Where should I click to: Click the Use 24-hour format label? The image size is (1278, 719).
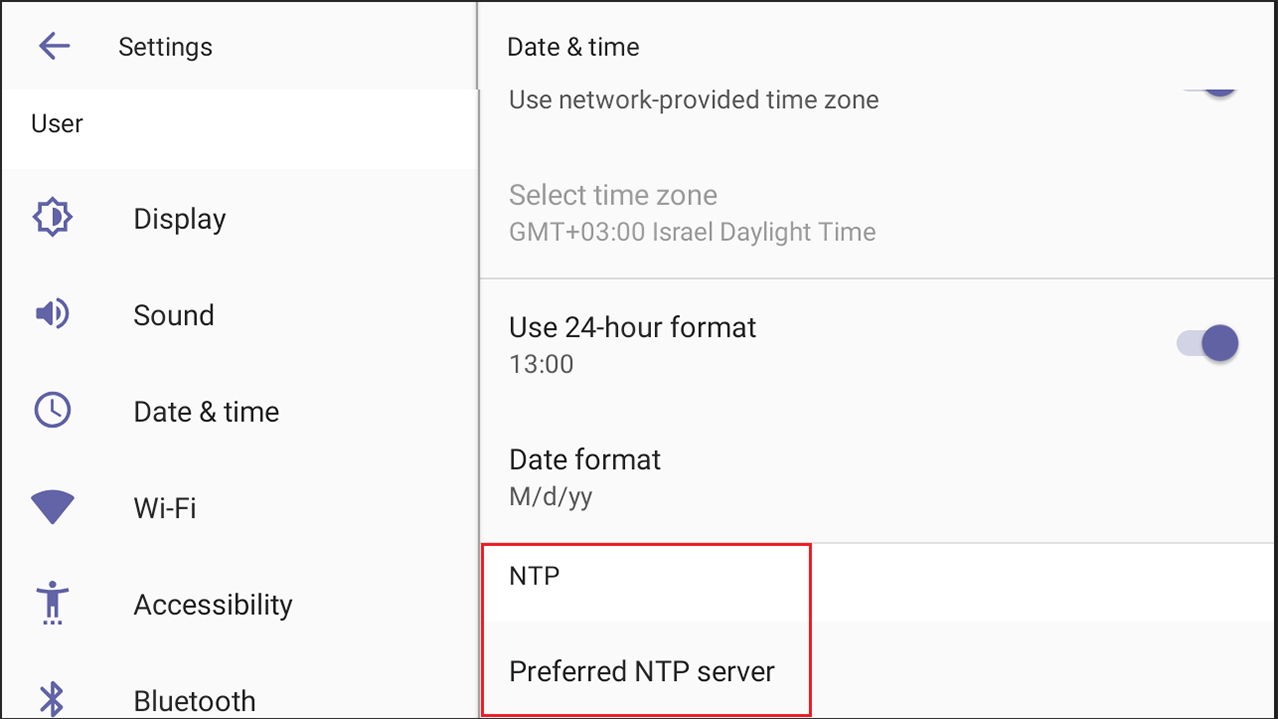pos(632,327)
